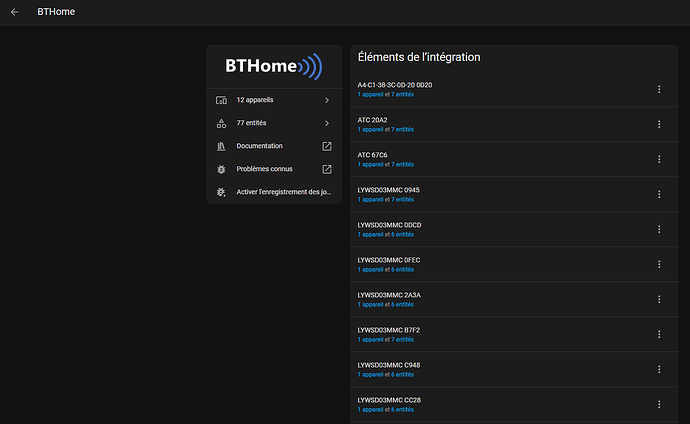This screenshot has width=690, height=424.
Task: Open menu for ATC 20A2
Action: coord(659,124)
